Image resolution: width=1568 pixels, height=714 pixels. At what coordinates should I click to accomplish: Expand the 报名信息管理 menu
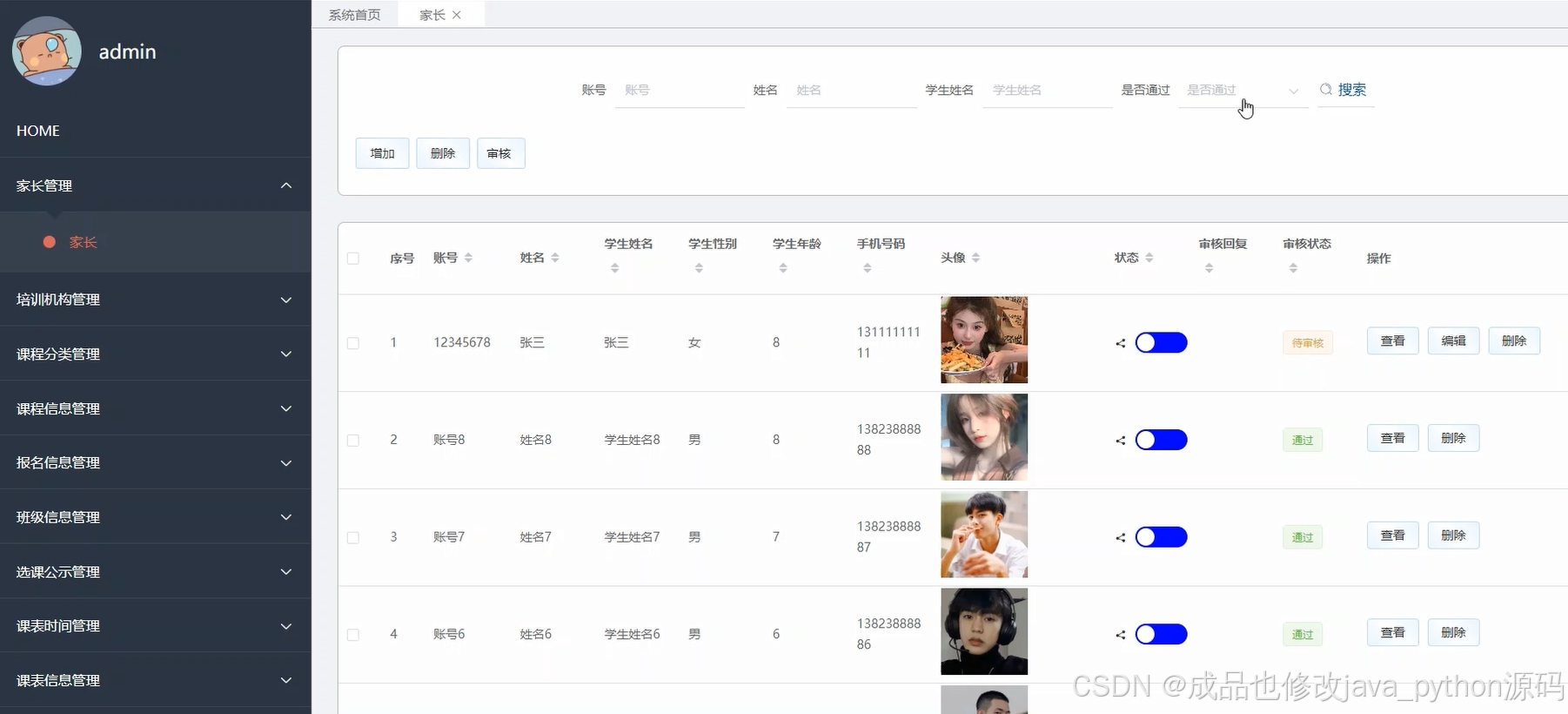(156, 463)
